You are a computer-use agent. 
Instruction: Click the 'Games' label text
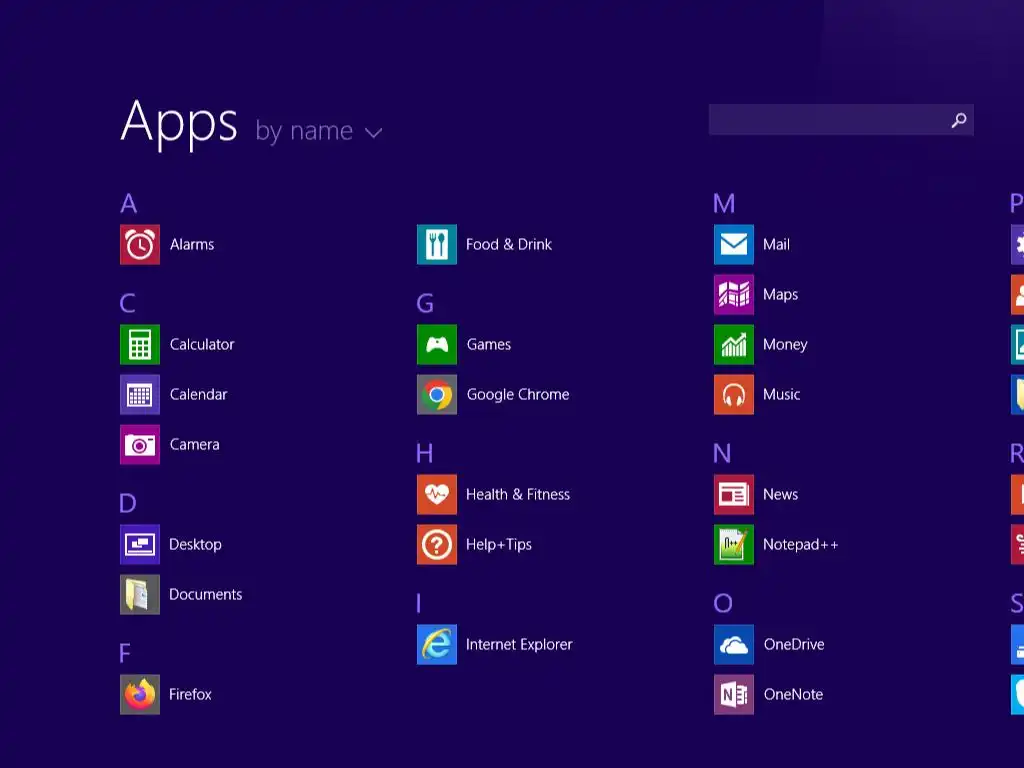[x=488, y=345]
